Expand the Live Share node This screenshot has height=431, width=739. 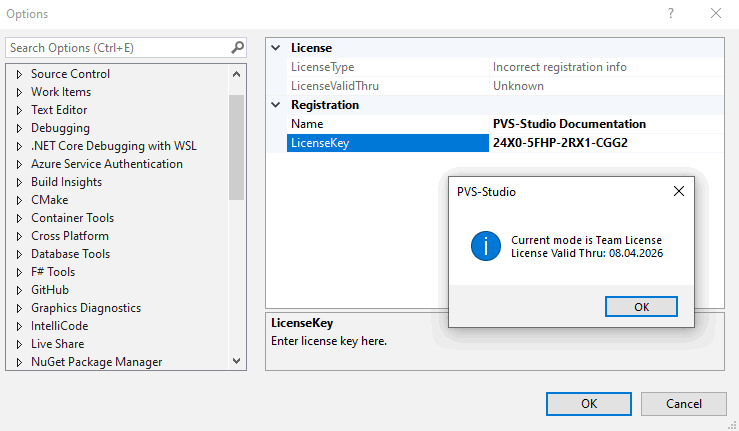click(x=19, y=344)
